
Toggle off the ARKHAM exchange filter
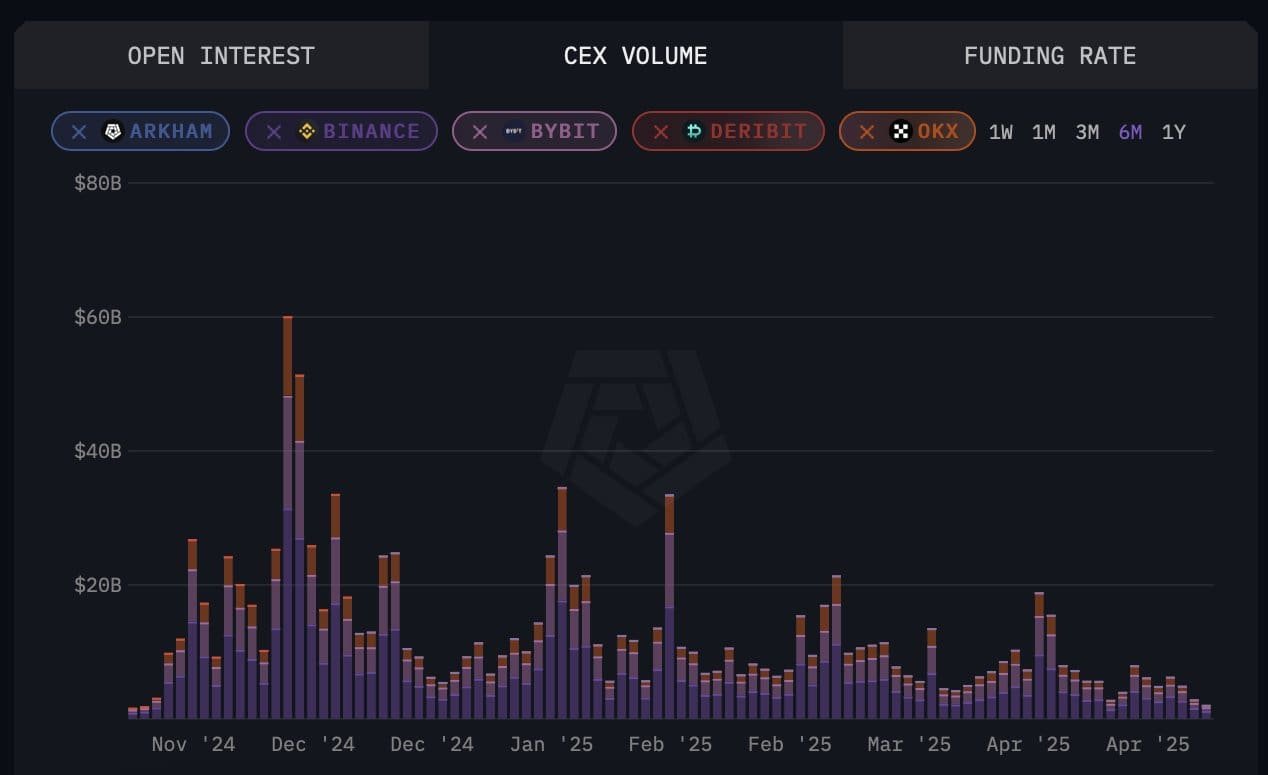point(80,131)
